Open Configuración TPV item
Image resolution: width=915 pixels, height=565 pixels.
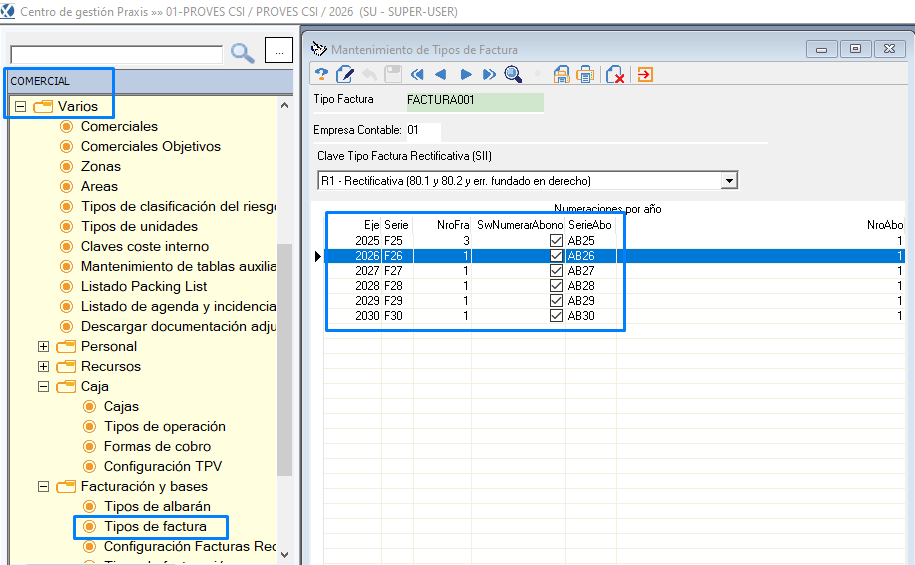(163, 466)
